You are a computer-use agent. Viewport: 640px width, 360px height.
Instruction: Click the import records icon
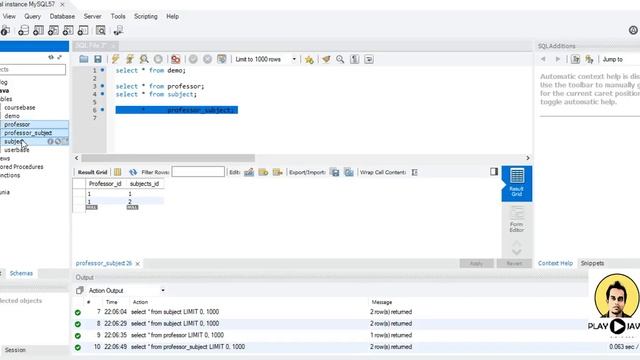point(349,172)
